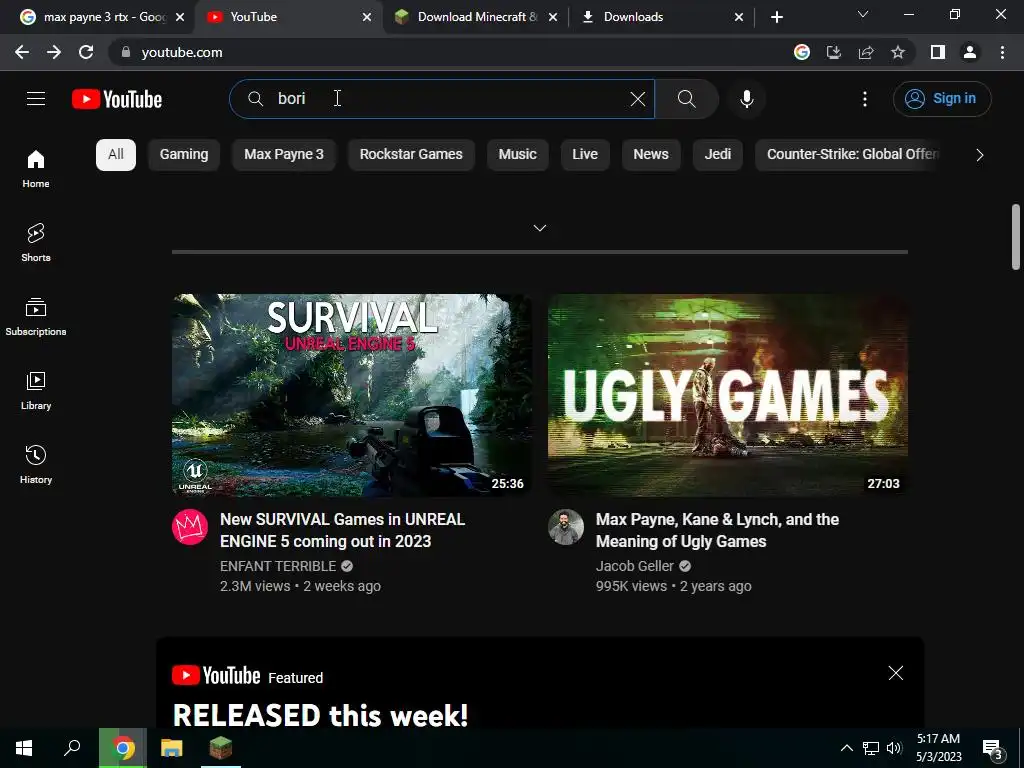Screen dimensions: 1024x768
Task: Select the All filter chip
Action: pos(116,155)
